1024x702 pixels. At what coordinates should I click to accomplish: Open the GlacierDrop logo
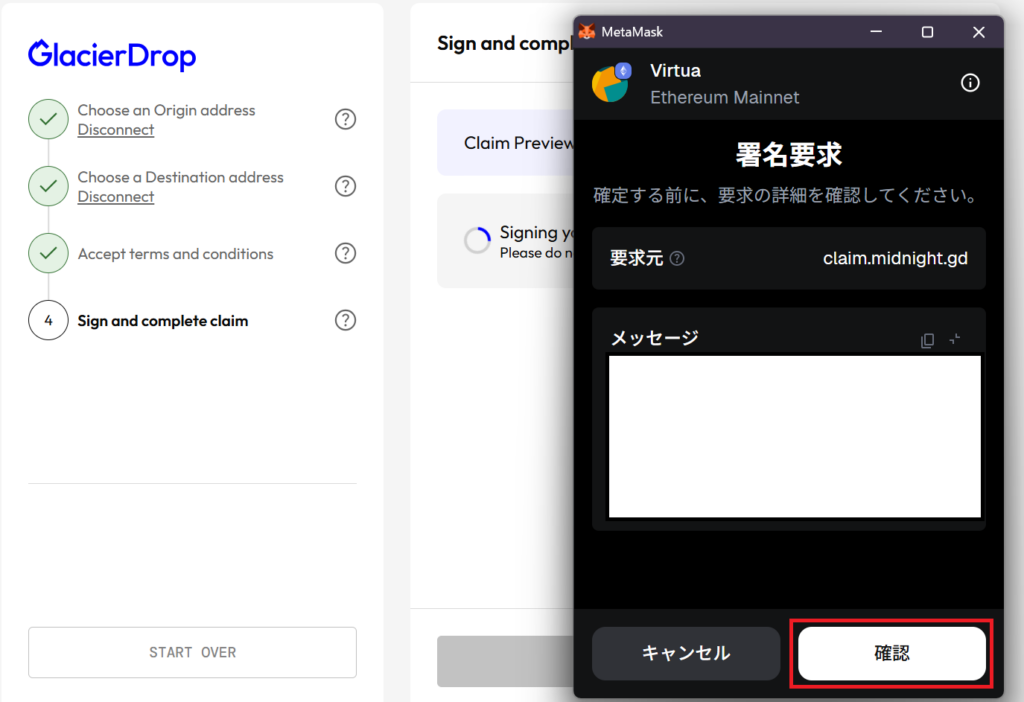112,55
